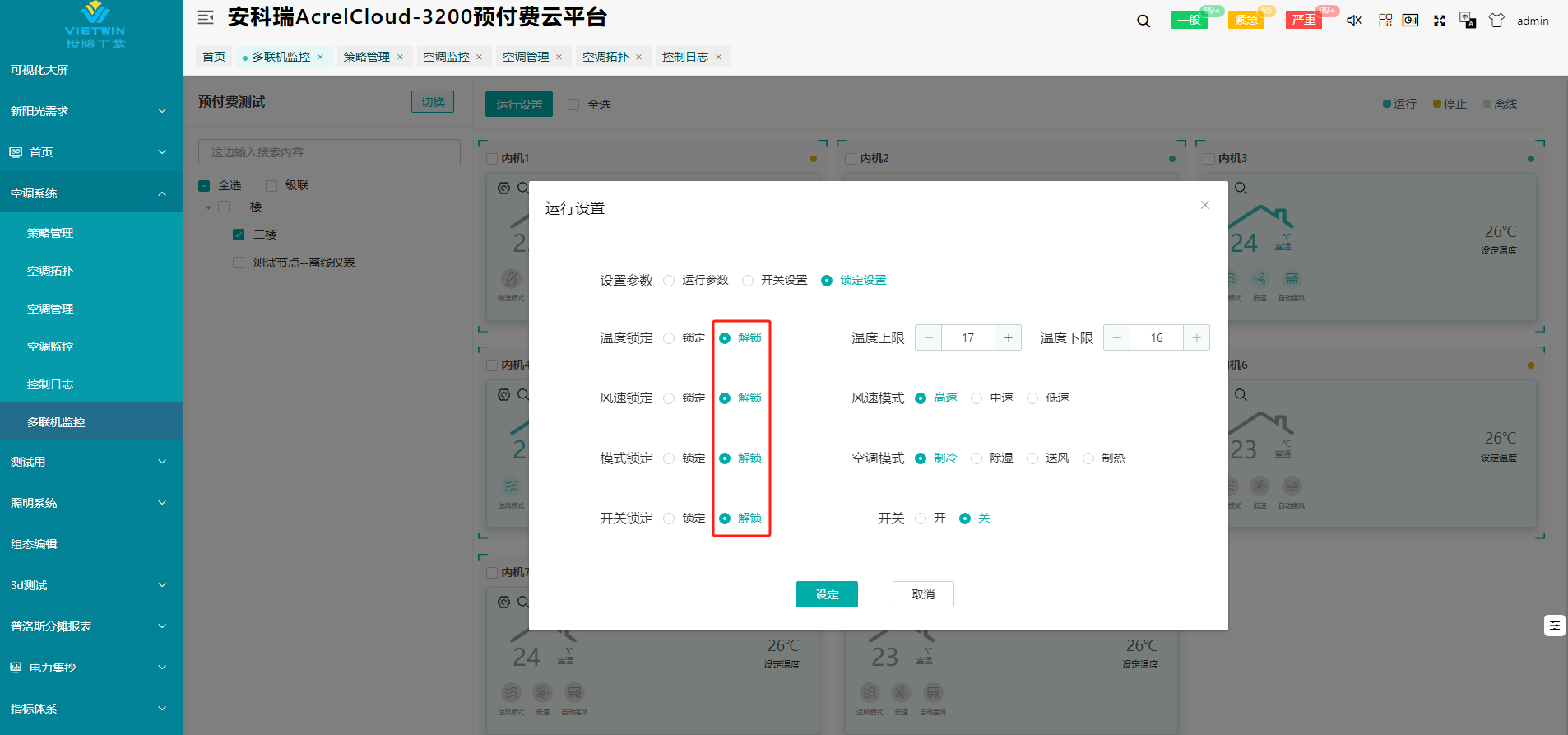Screen dimensions: 1568x735
Task: Change theme with the shirt icon
Action: click(x=1496, y=21)
